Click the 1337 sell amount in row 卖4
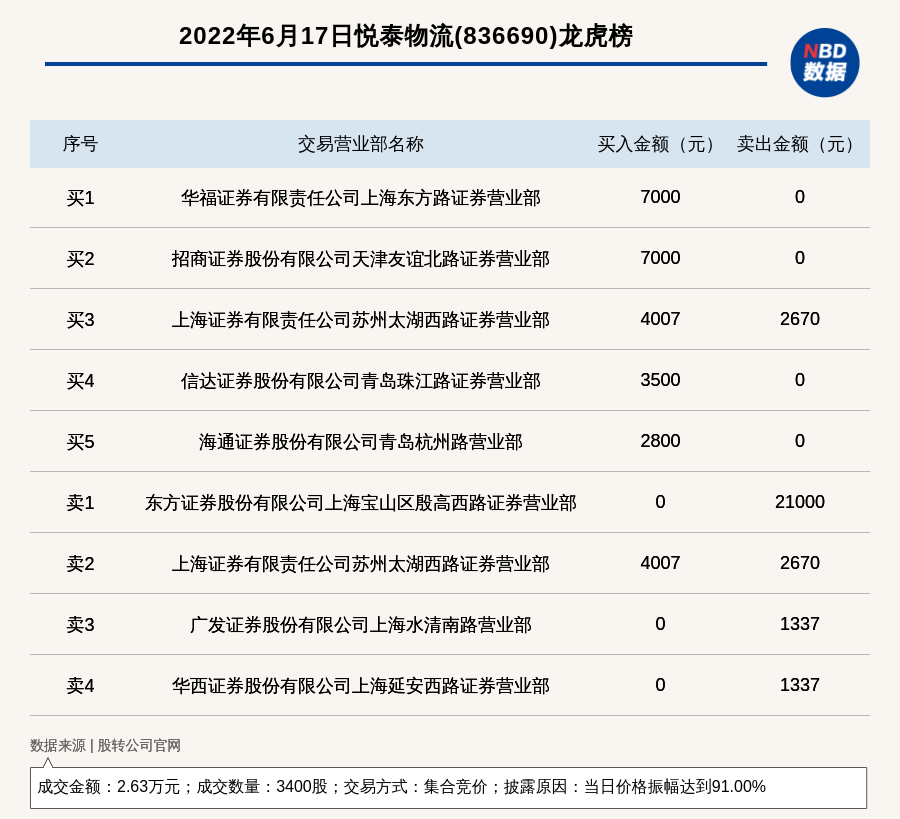The width and height of the screenshot is (900, 819). (x=800, y=685)
